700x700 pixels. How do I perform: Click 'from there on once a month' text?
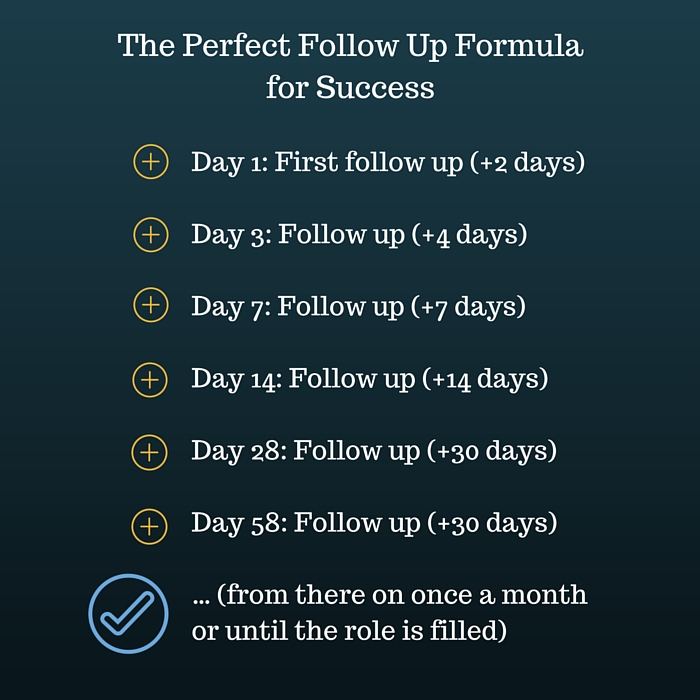click(x=400, y=596)
